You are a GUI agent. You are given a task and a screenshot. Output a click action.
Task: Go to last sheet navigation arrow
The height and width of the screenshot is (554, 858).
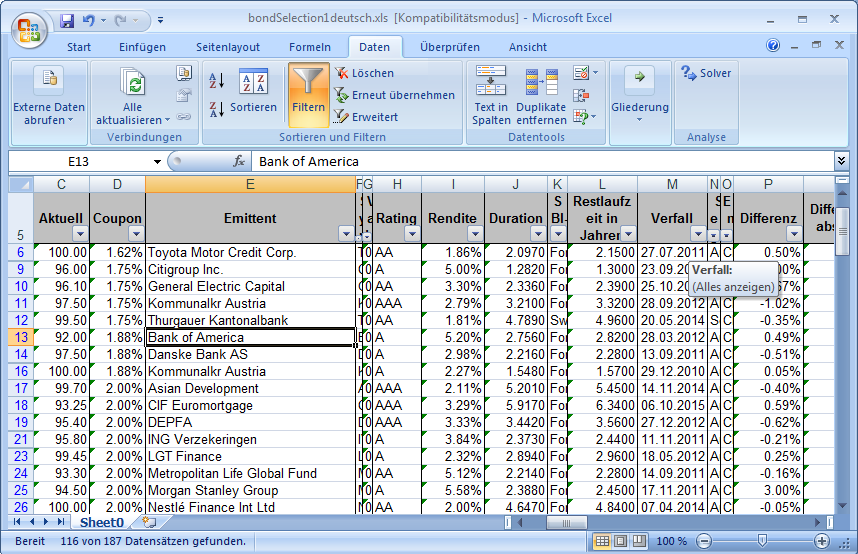pyautogui.click(x=61, y=522)
